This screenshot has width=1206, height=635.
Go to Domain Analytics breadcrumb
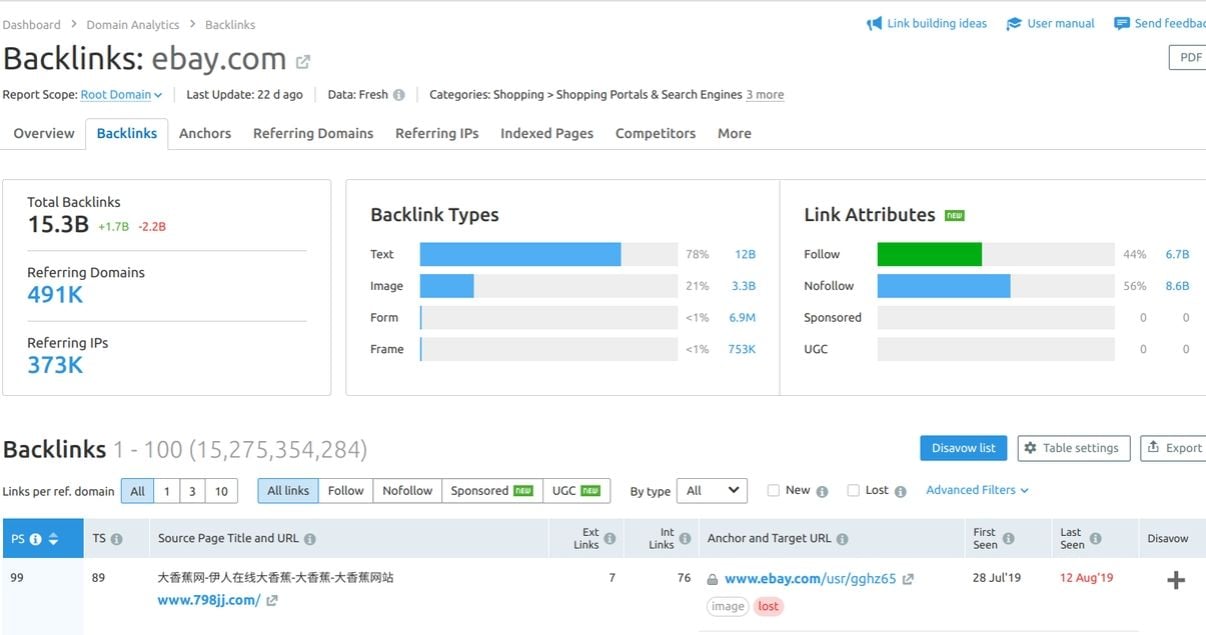133,24
